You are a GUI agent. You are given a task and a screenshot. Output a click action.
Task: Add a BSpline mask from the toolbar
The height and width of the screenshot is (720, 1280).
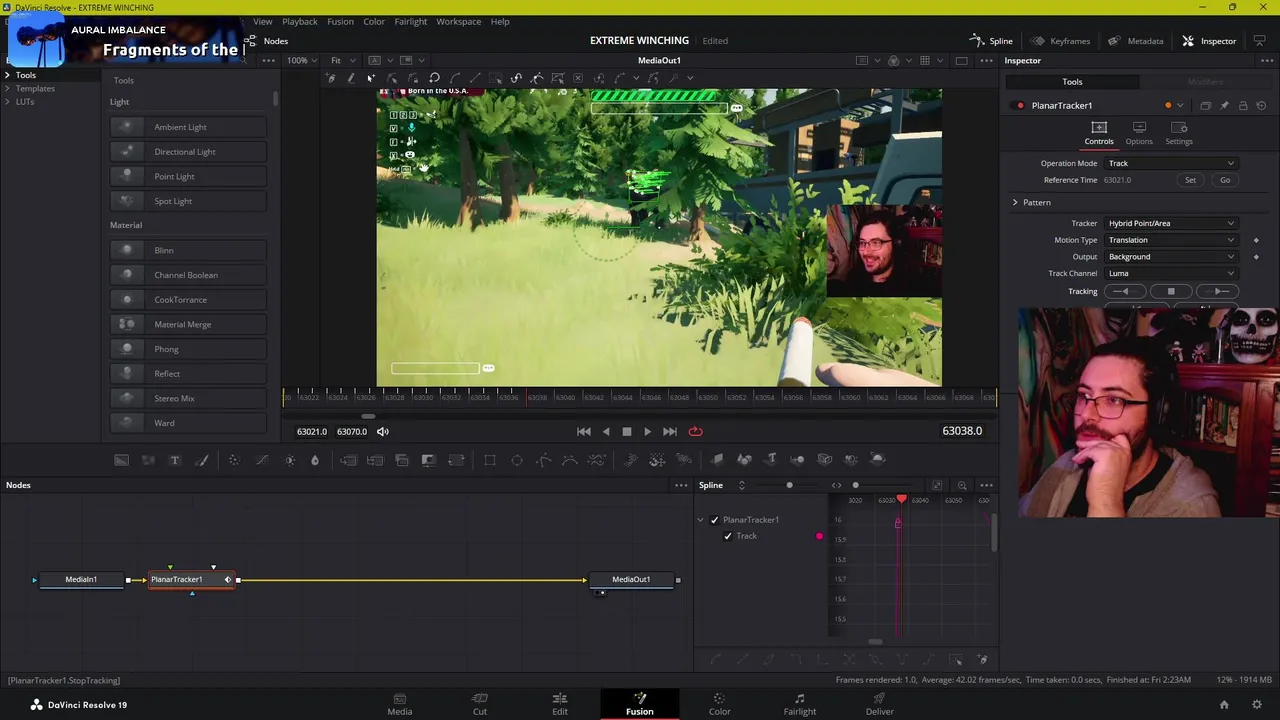pos(570,460)
